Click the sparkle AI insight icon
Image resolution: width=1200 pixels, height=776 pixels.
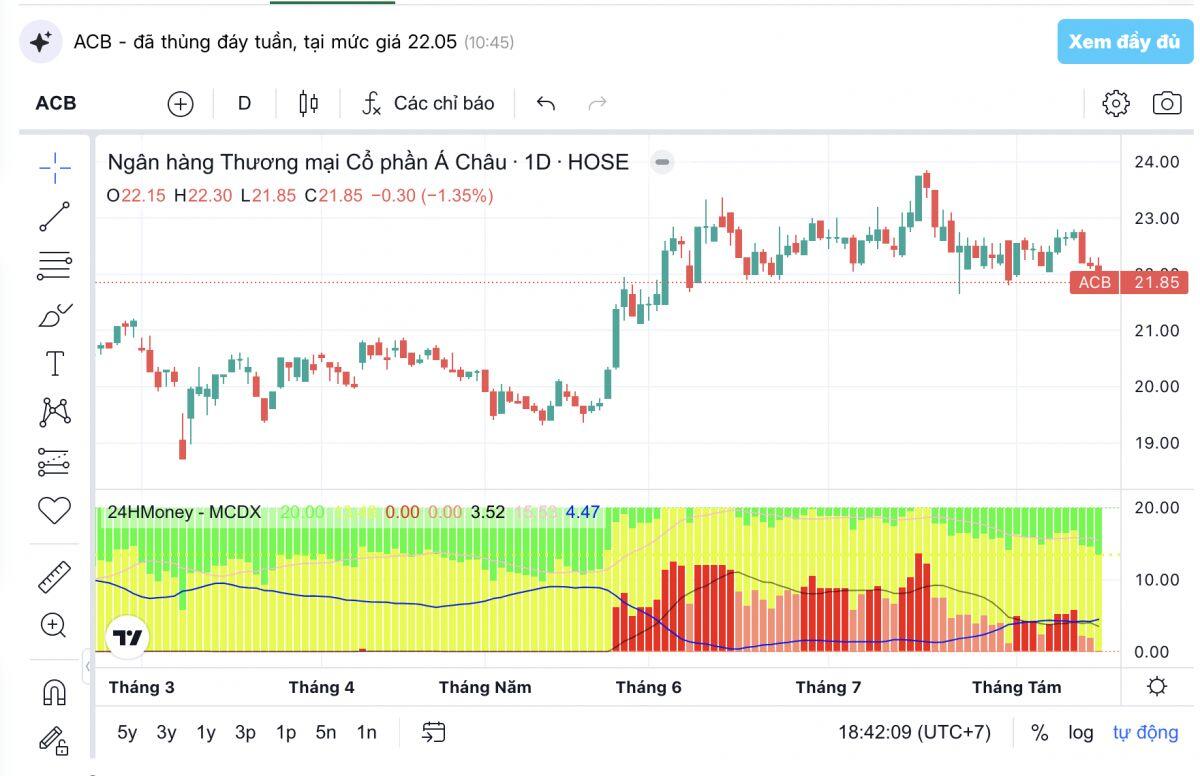tap(41, 42)
